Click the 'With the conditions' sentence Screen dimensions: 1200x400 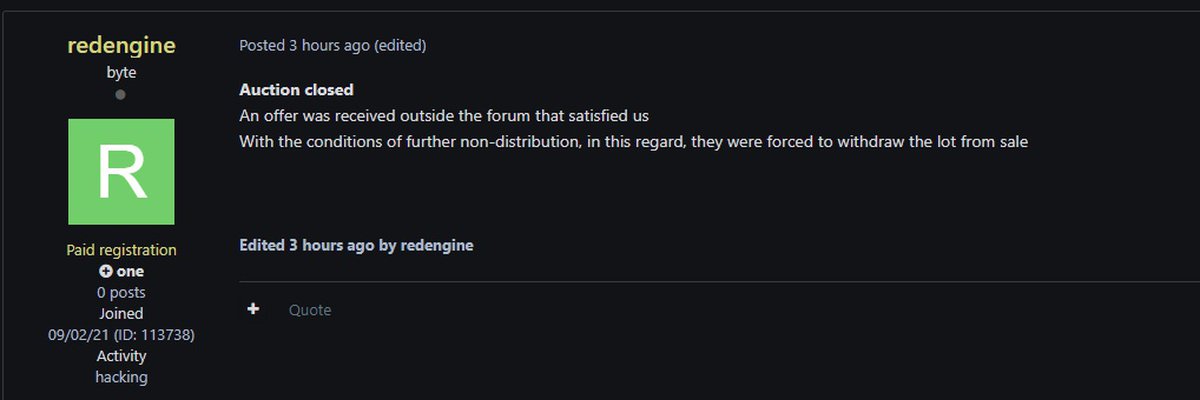(634, 141)
